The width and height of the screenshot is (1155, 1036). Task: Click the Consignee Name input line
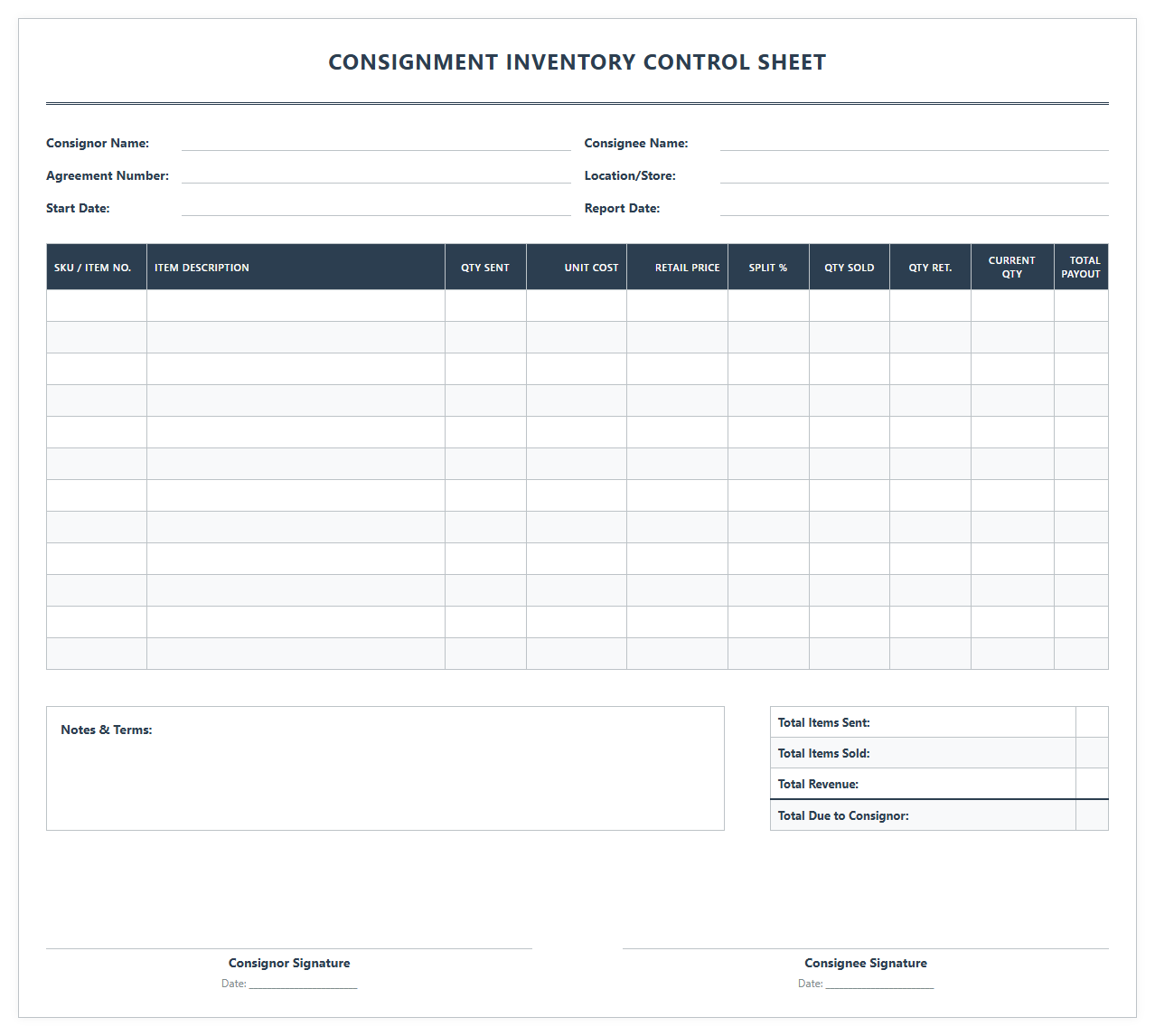tap(915, 143)
